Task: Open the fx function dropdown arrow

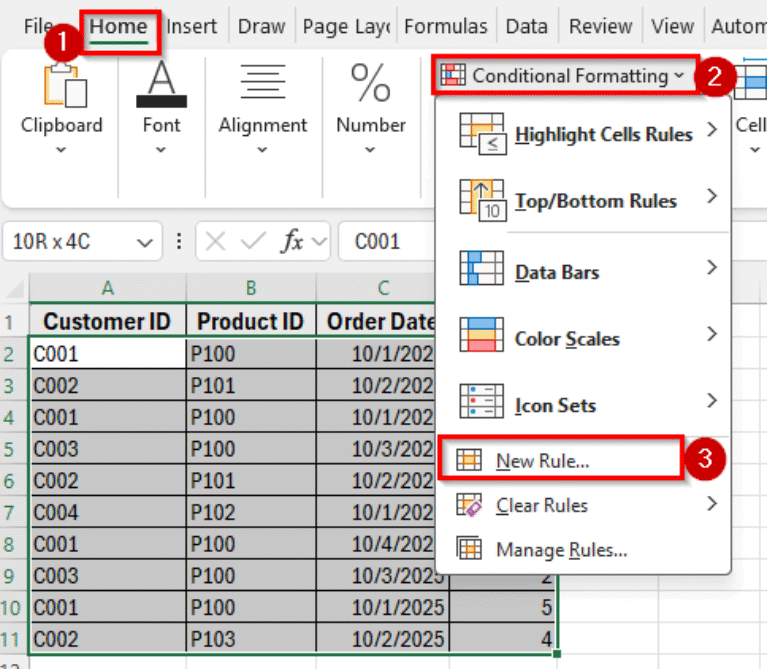Action: tap(319, 242)
